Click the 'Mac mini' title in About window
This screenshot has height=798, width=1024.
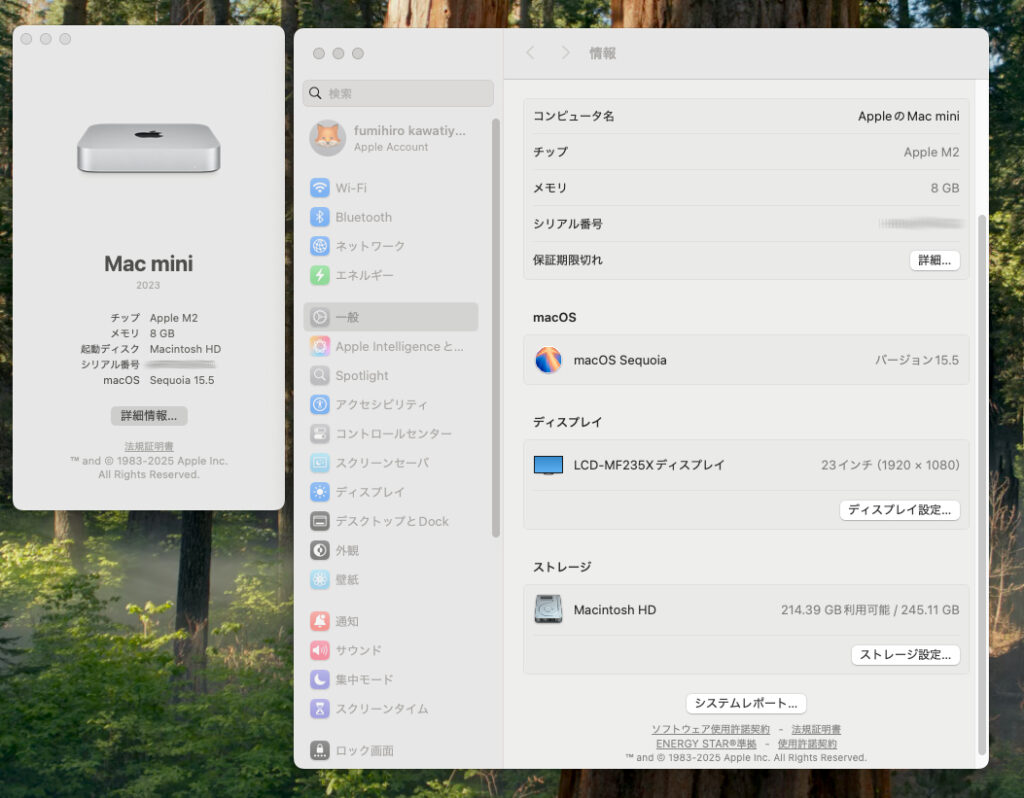[x=149, y=264]
